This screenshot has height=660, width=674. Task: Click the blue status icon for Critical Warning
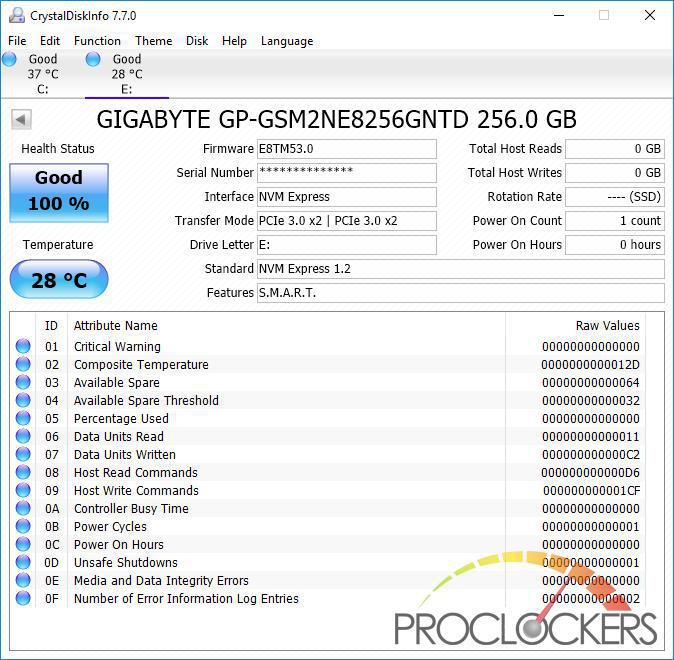23,346
